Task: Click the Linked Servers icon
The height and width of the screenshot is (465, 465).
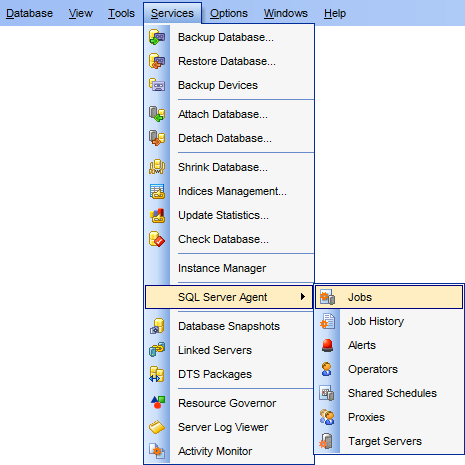Action: pyautogui.click(x=157, y=350)
